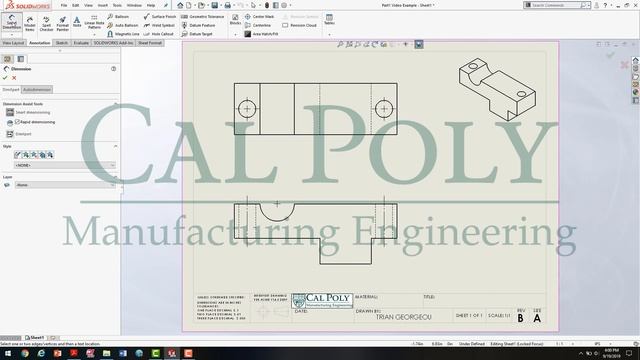This screenshot has width=640, height=360.
Task: Insert a Datum Feature symbol
Action: 198,25
